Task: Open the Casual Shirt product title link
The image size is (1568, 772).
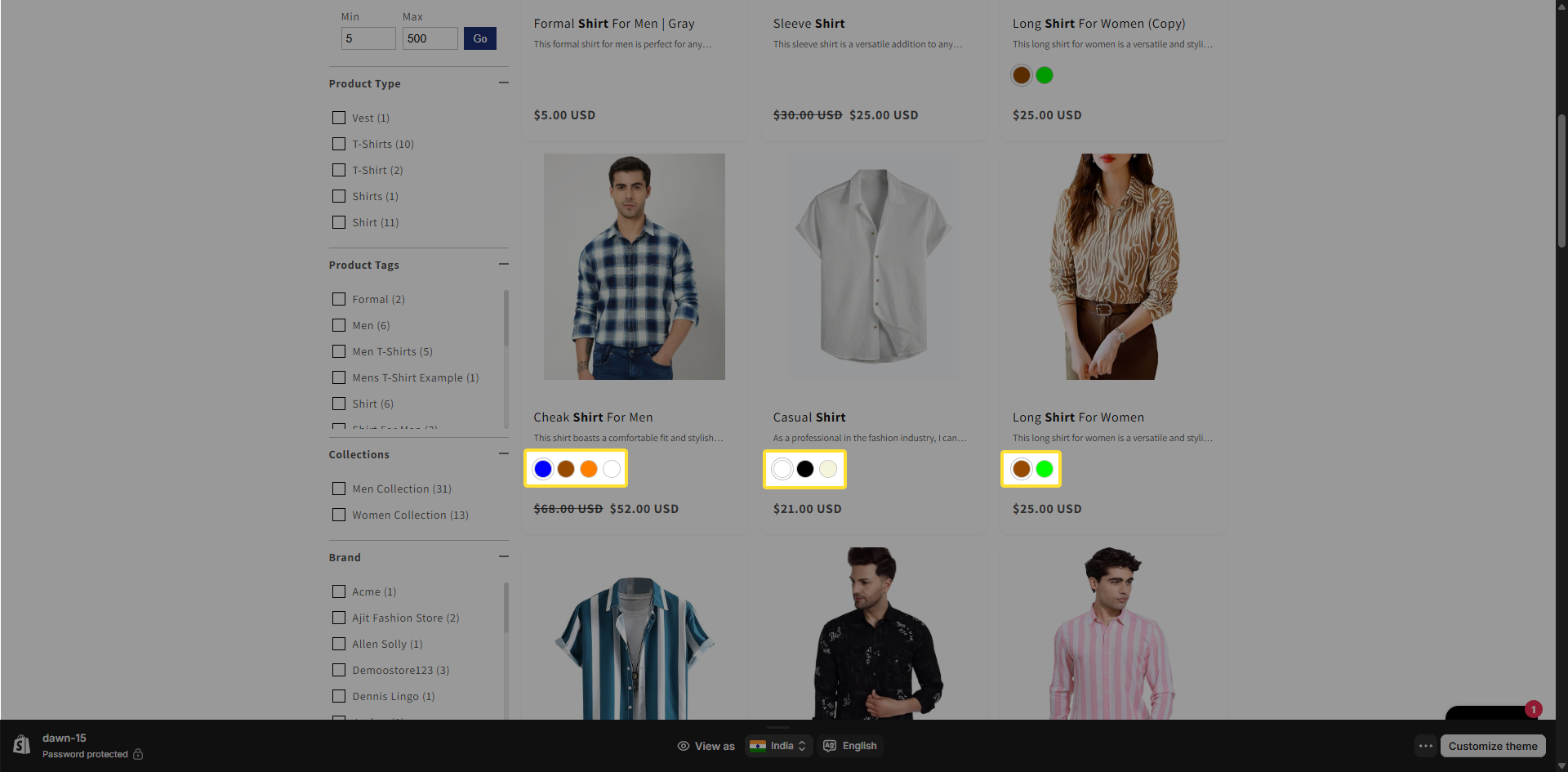Action: 808,417
